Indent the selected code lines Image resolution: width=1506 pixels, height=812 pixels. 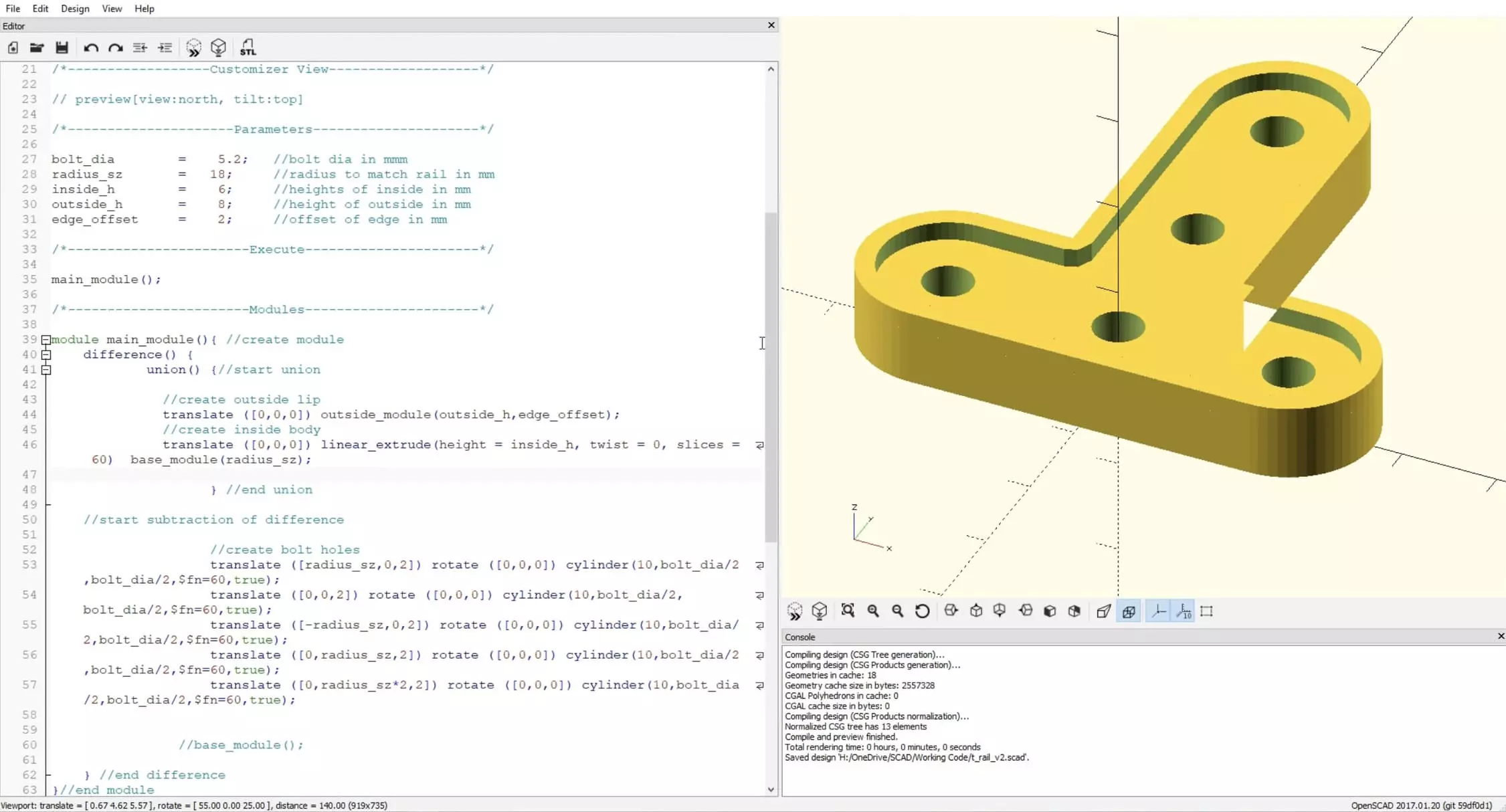coord(165,47)
